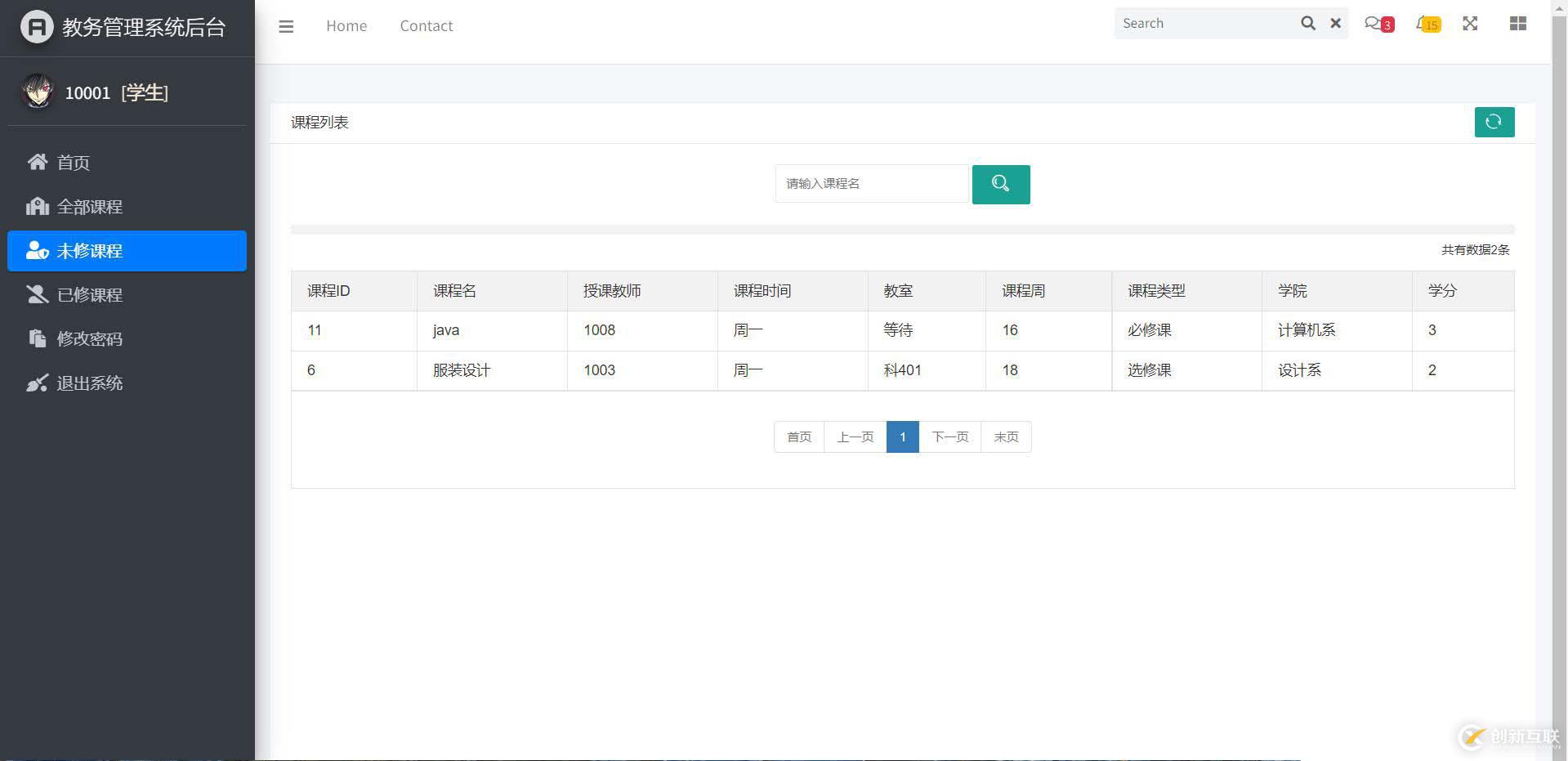Image resolution: width=1568 pixels, height=761 pixels.
Task: Click 退出系统 to log out
Action: click(89, 383)
